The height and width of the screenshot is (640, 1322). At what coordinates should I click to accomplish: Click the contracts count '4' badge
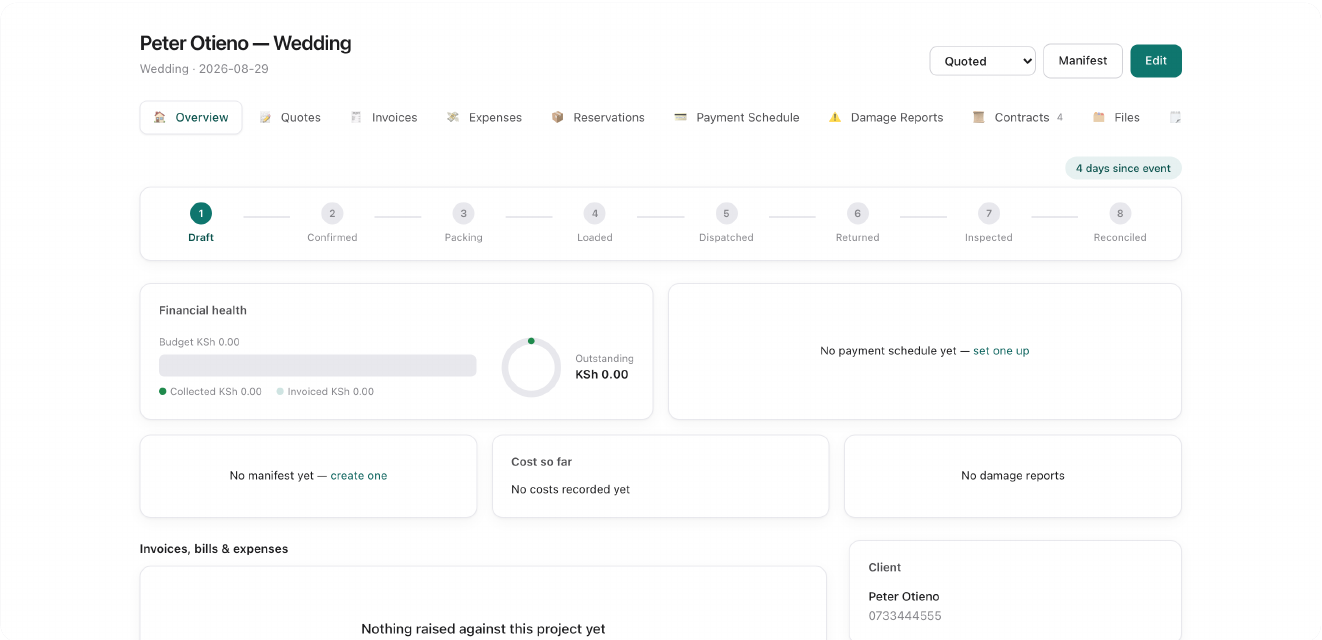coord(1060,117)
